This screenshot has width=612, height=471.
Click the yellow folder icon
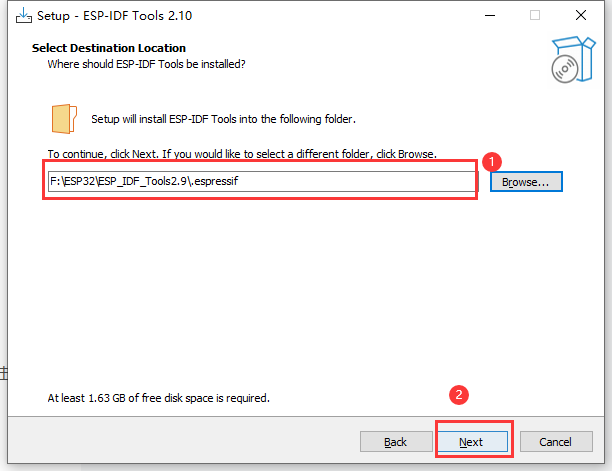click(x=64, y=119)
